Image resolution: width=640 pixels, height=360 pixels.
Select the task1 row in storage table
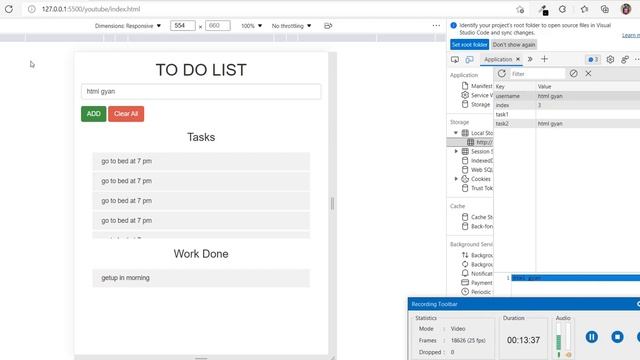[x=567, y=114]
